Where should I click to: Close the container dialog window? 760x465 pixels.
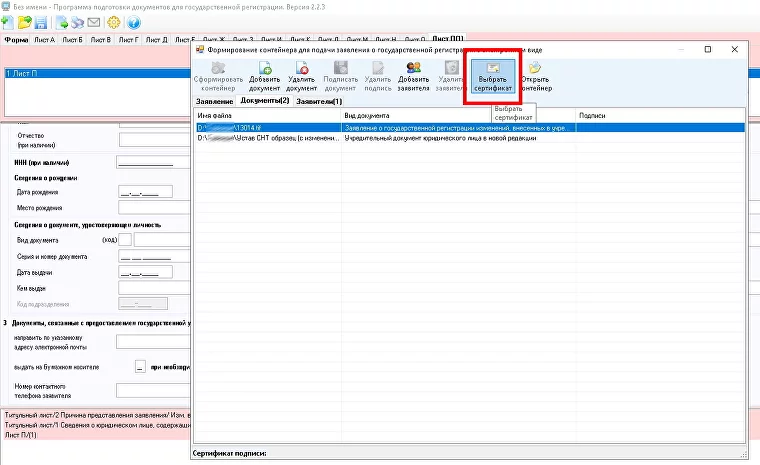tap(734, 49)
